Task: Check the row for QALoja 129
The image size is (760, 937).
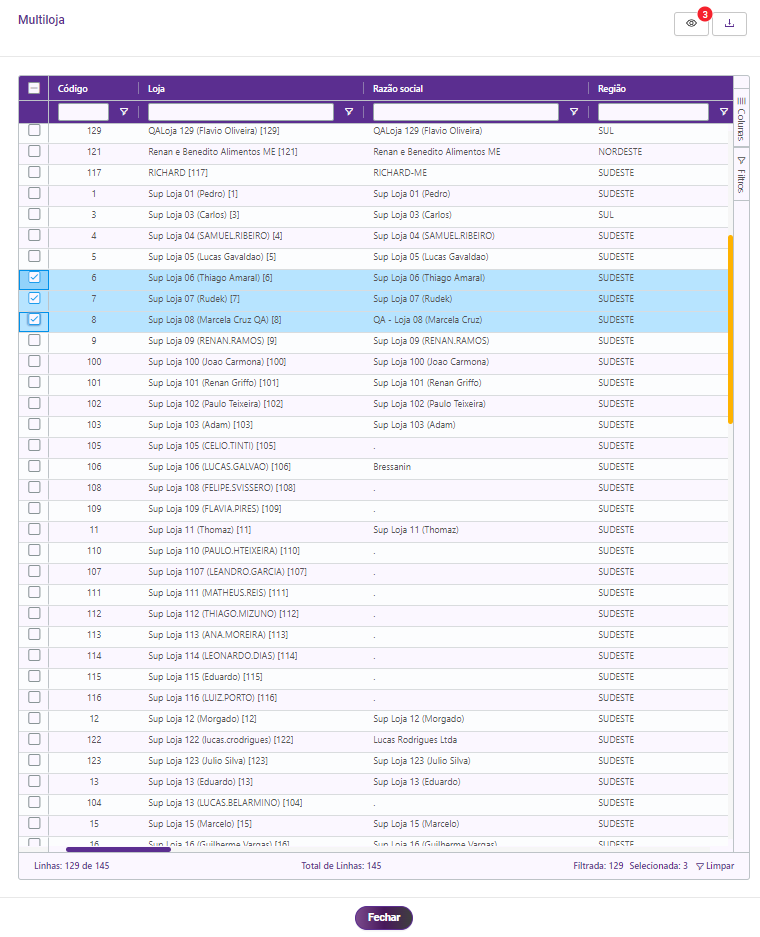Action: [x=34, y=130]
